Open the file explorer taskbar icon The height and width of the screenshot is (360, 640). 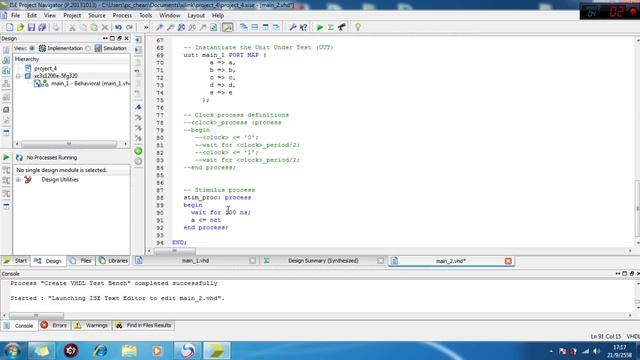(x=129, y=351)
